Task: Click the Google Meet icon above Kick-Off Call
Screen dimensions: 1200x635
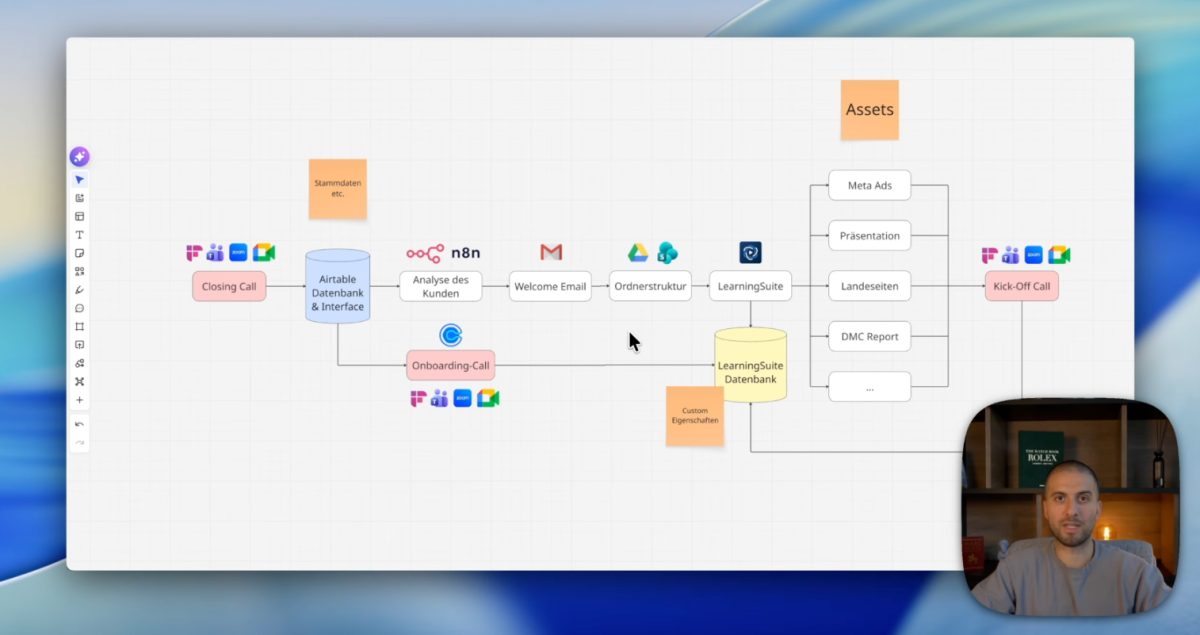Action: pyautogui.click(x=1059, y=255)
